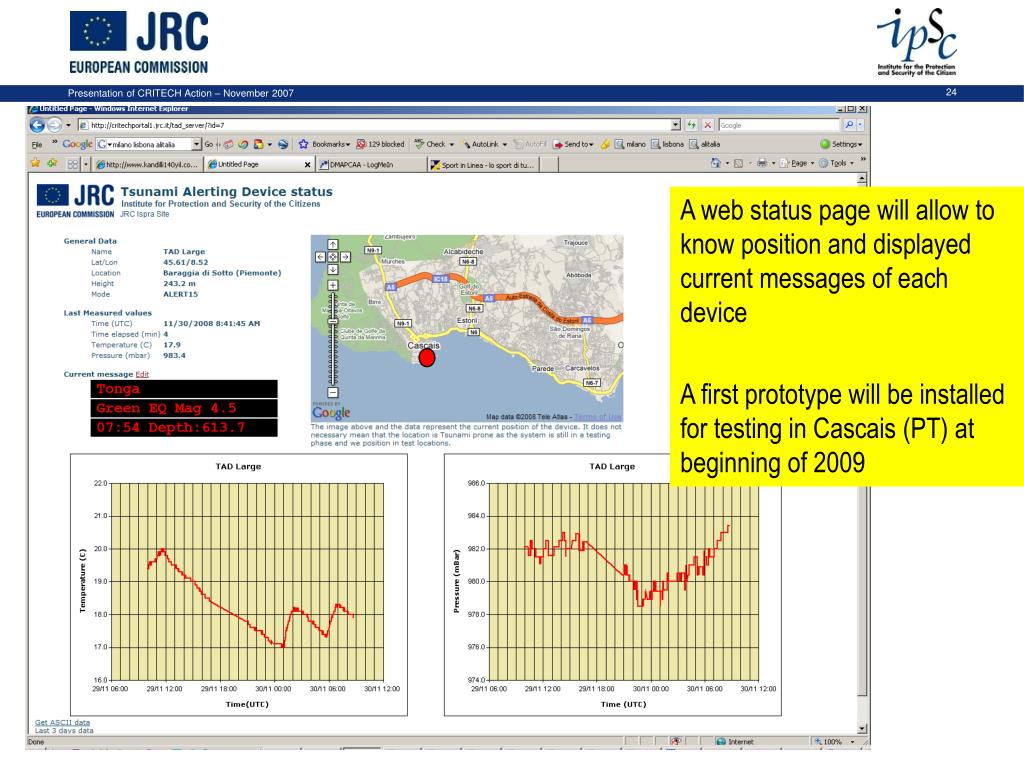Viewport: 1024px width, 768px height.
Task: Click the Get ASCII data link
Action: 62,722
